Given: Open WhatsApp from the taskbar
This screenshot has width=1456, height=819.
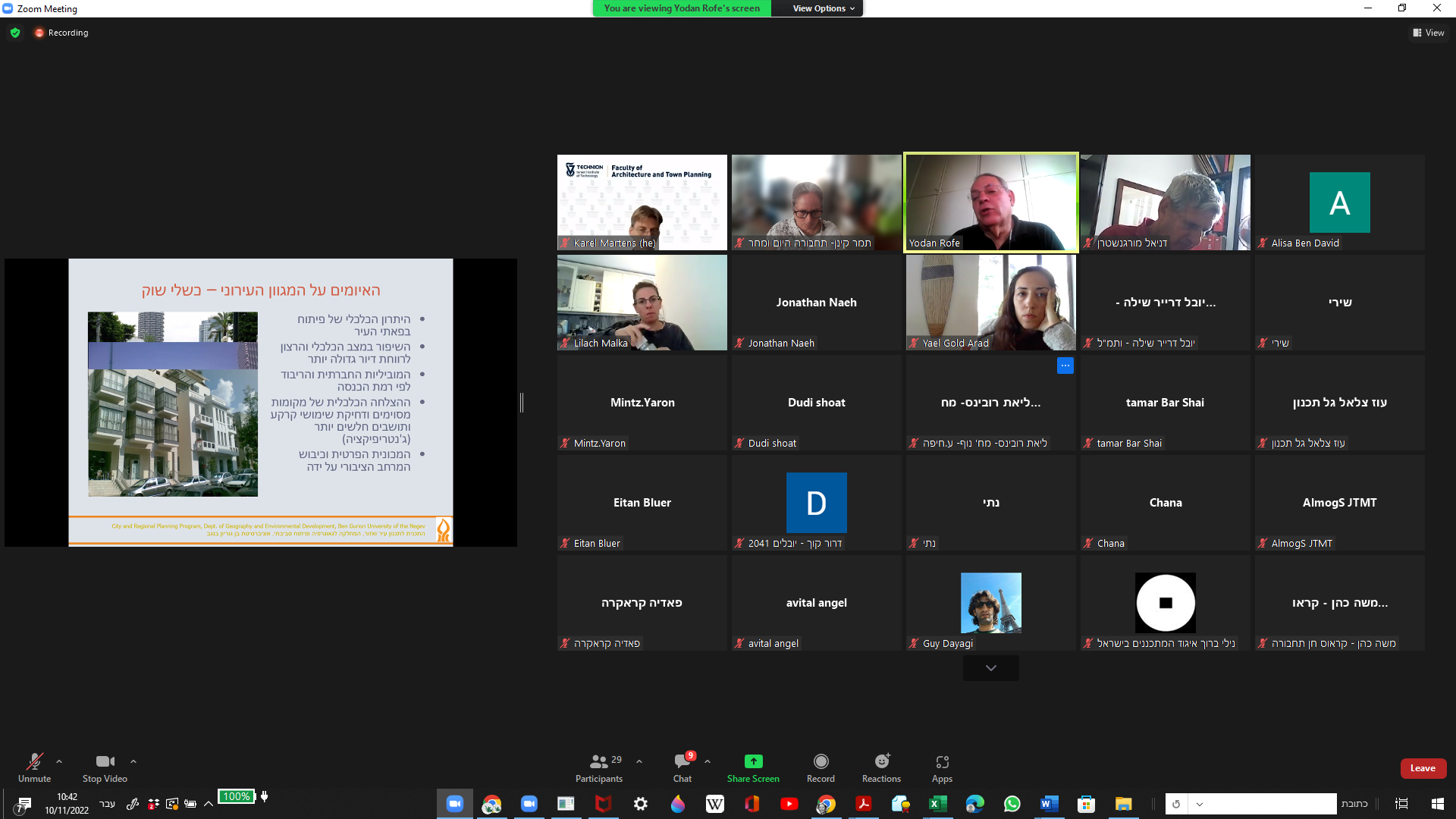Looking at the screenshot, I should click(1012, 804).
